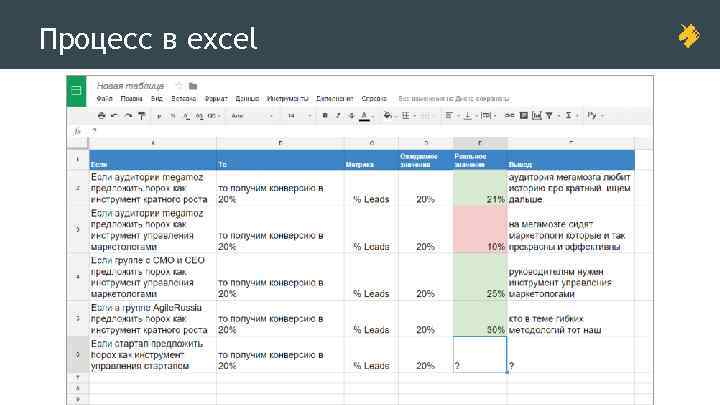Insert a link via toolbar
This screenshot has width=720, height=405.
(509, 116)
